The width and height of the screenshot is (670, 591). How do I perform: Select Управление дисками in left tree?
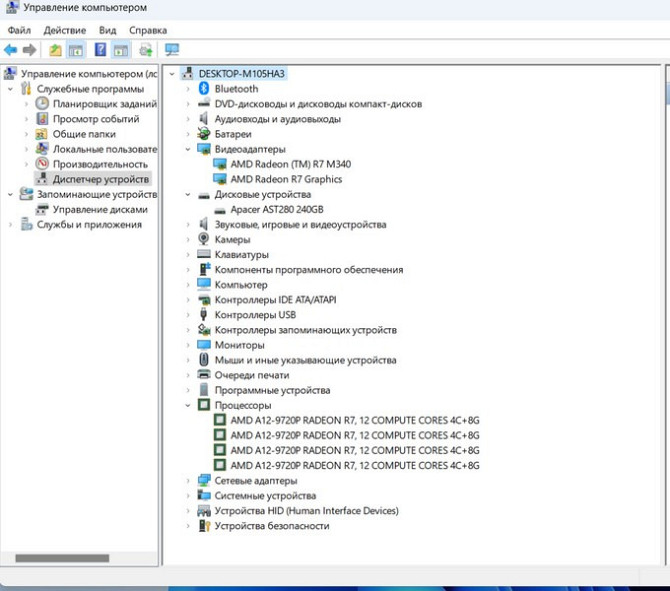(x=100, y=210)
